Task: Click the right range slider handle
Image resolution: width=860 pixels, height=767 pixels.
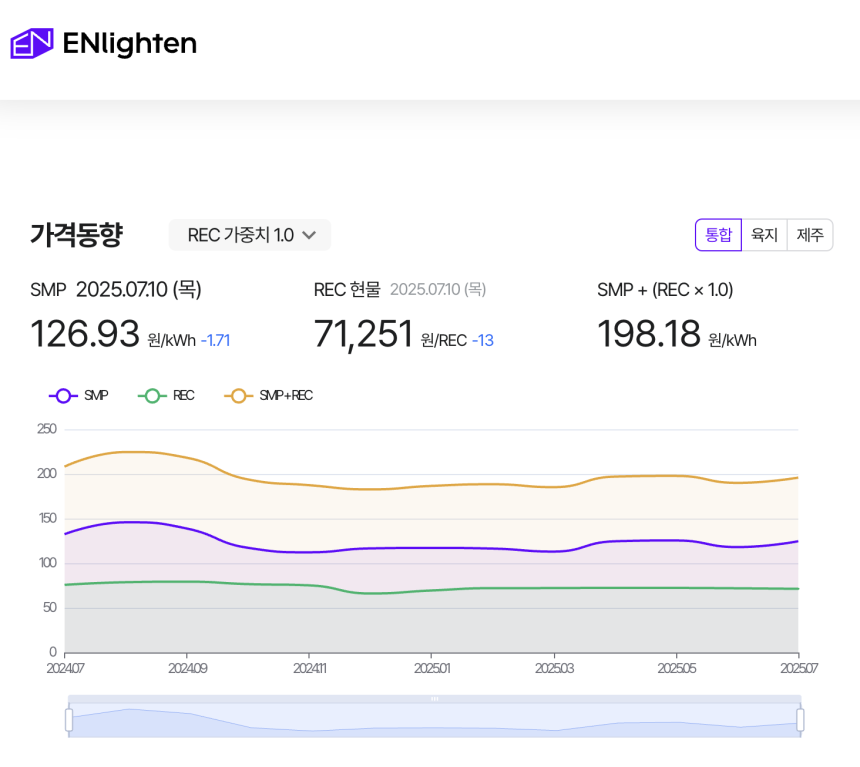Action: [x=800, y=720]
